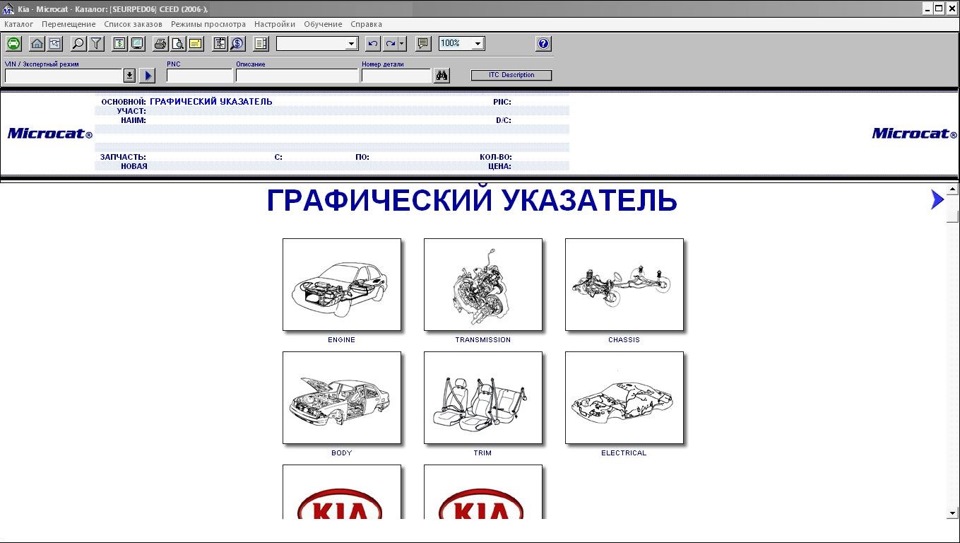This screenshot has height=543, width=960.
Task: Click the ELECTRICAL label text
Action: (x=624, y=453)
